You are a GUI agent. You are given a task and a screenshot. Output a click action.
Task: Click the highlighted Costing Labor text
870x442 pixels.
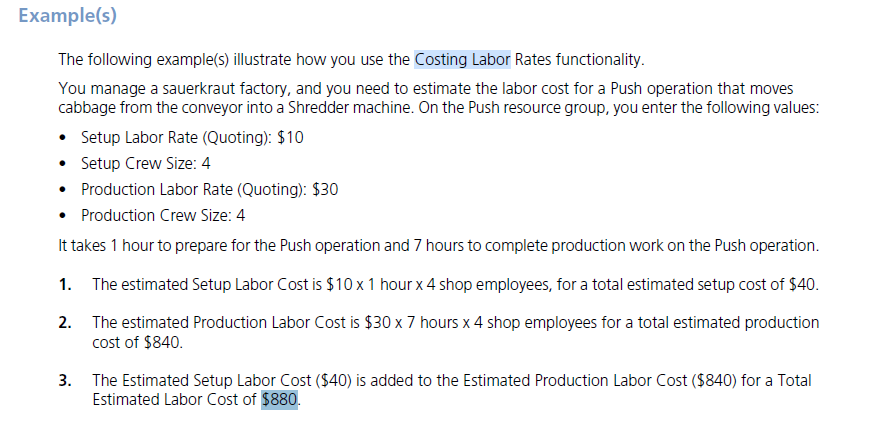(x=462, y=59)
